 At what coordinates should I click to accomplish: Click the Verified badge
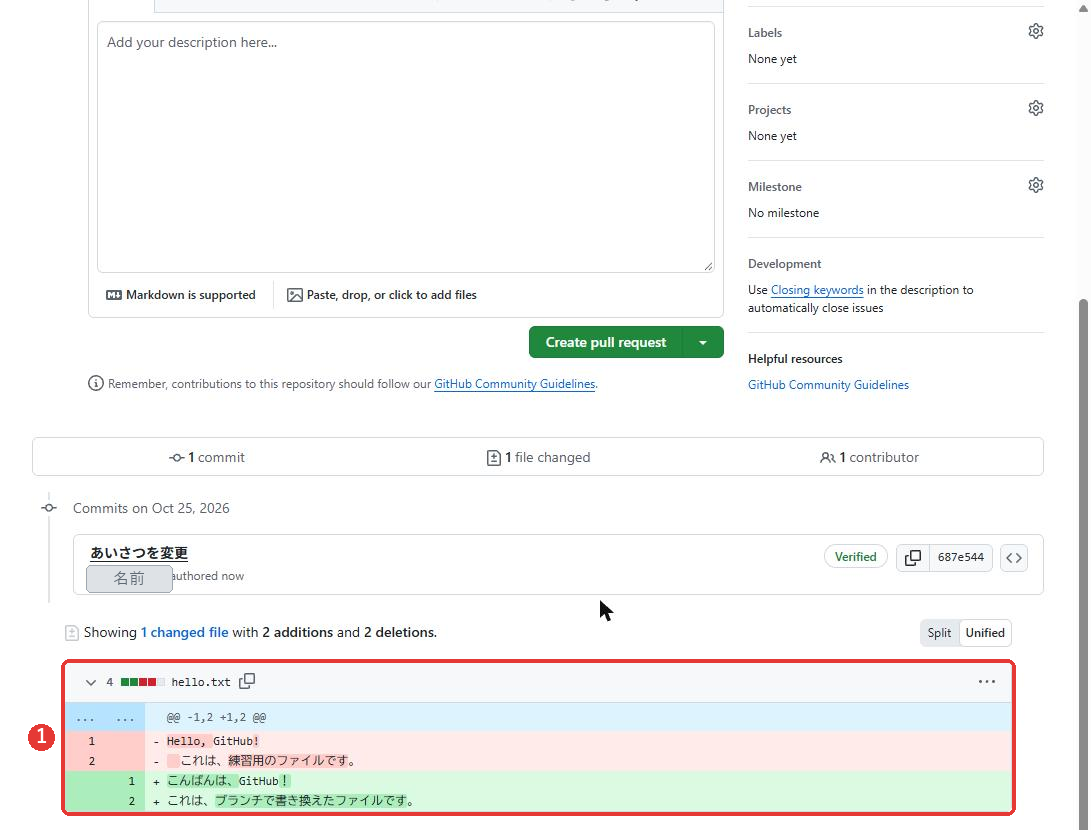(x=855, y=557)
